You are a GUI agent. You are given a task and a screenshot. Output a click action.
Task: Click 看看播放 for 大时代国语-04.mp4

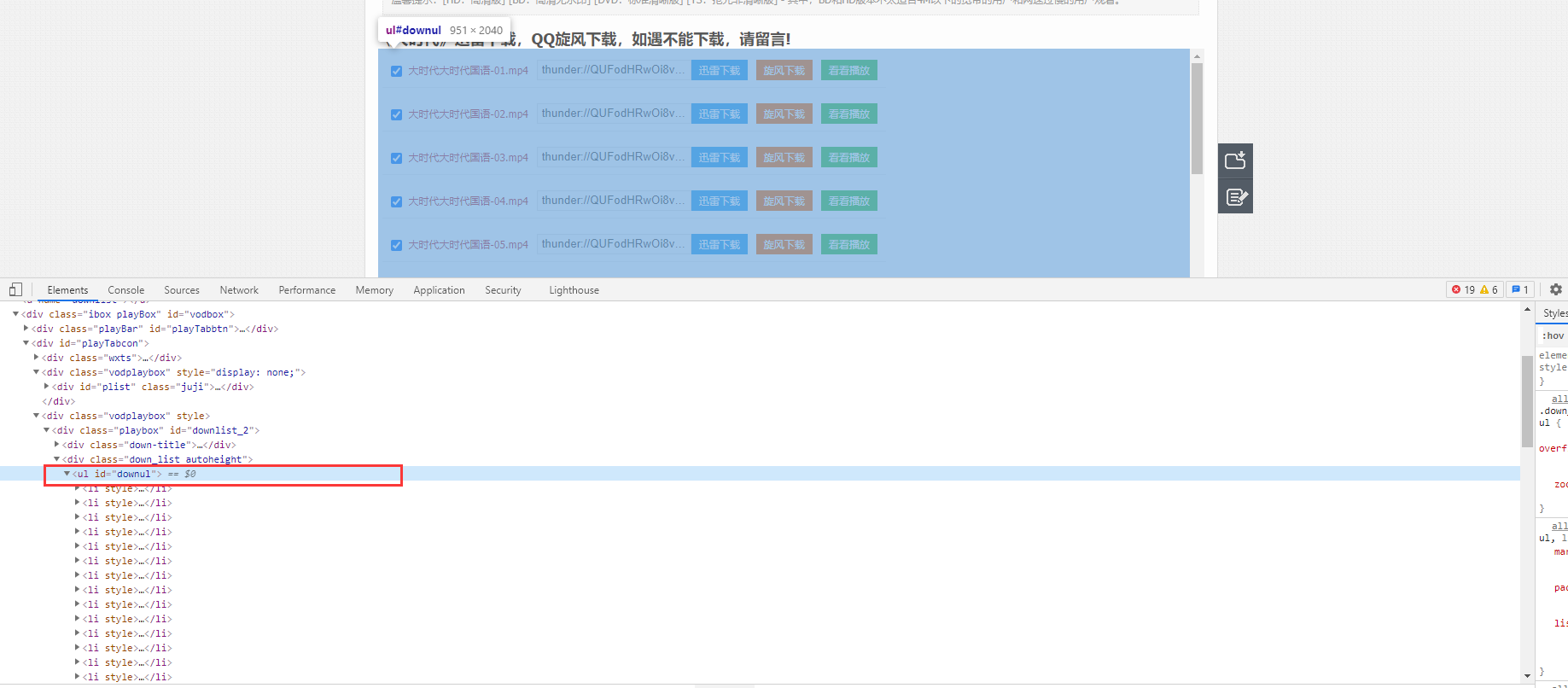point(849,201)
